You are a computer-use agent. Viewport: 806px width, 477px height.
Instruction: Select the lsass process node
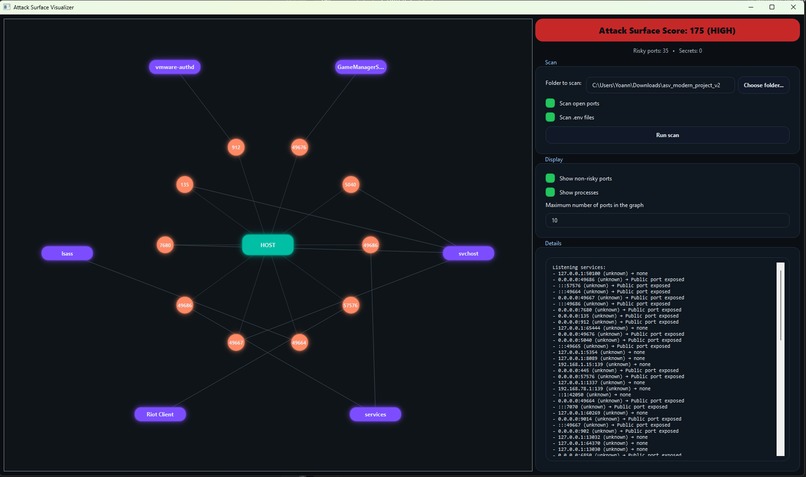(67, 253)
